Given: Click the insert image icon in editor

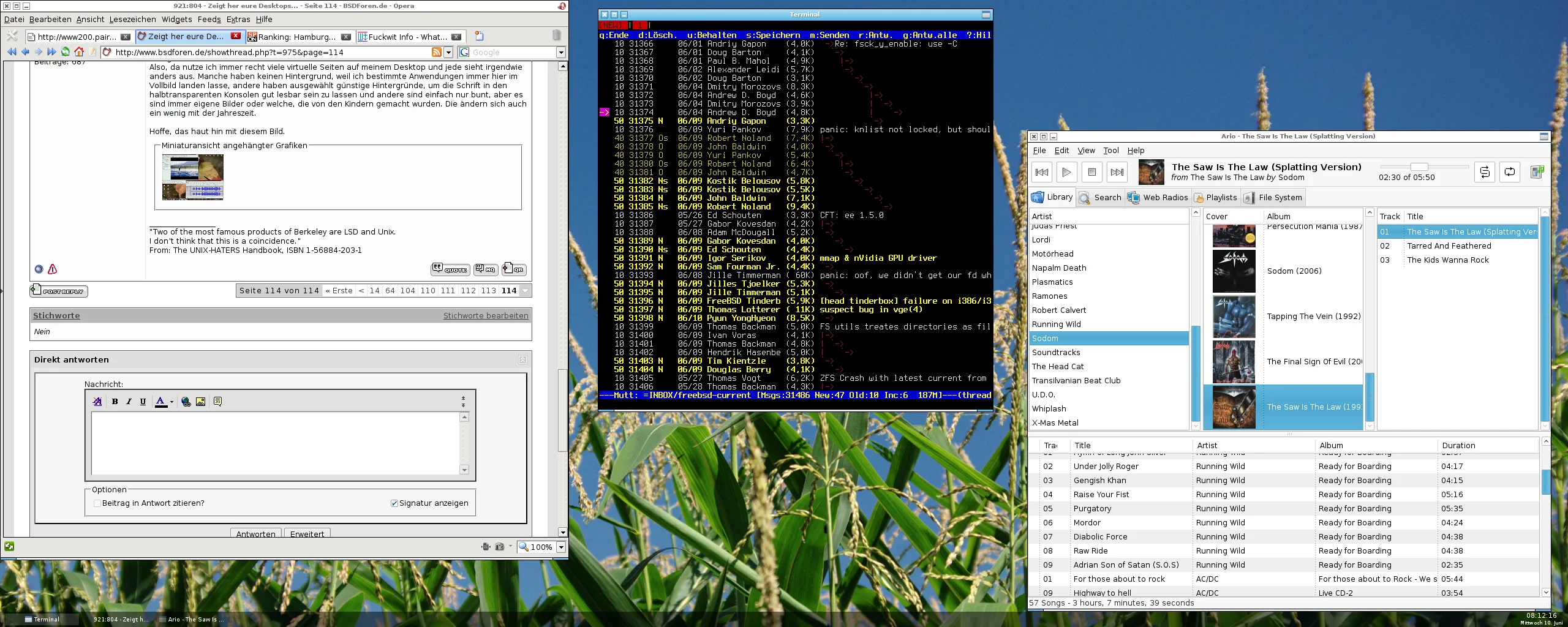Looking at the screenshot, I should pyautogui.click(x=200, y=402).
